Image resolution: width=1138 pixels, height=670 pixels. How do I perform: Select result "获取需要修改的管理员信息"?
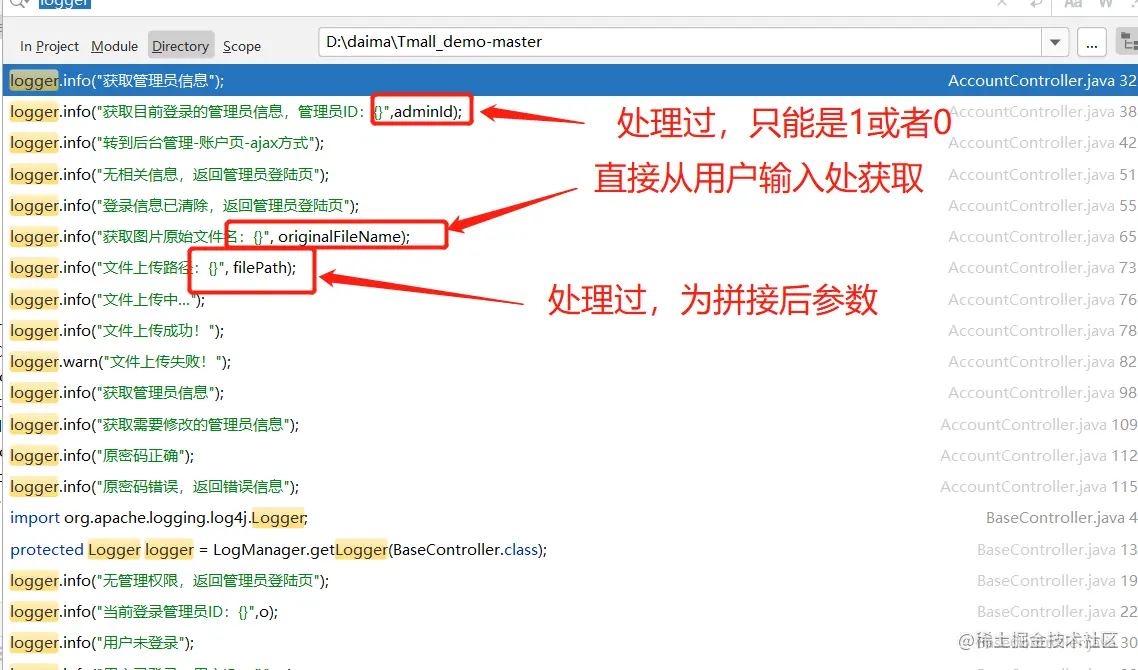tap(570, 425)
